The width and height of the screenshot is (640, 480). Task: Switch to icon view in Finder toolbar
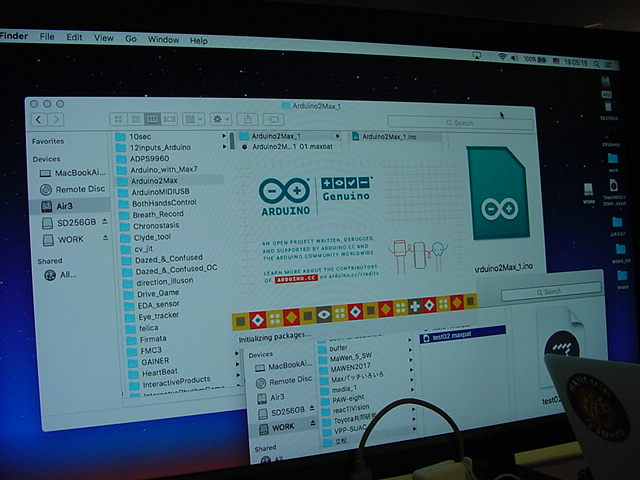point(118,119)
